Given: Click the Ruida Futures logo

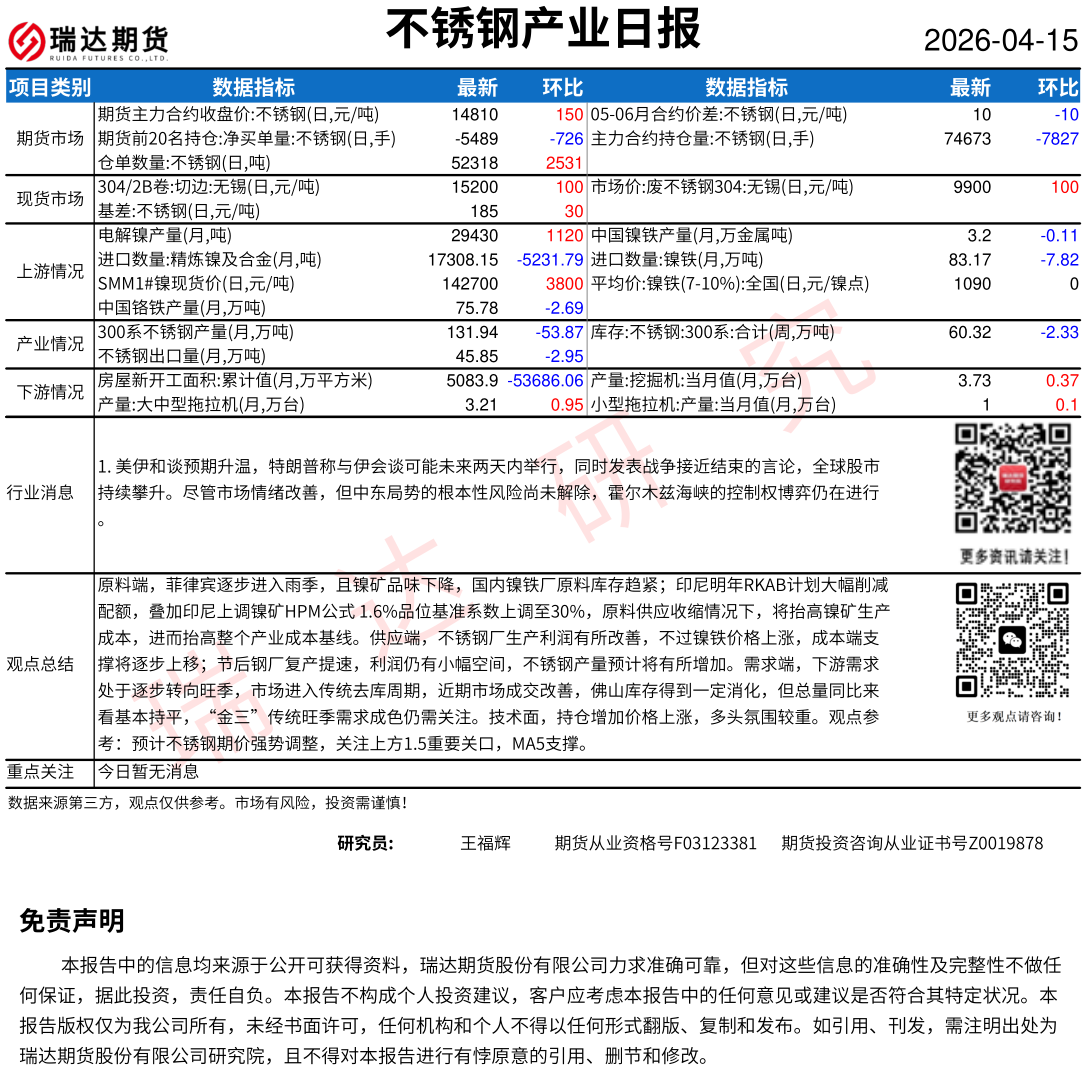Looking at the screenshot, I should [88, 39].
